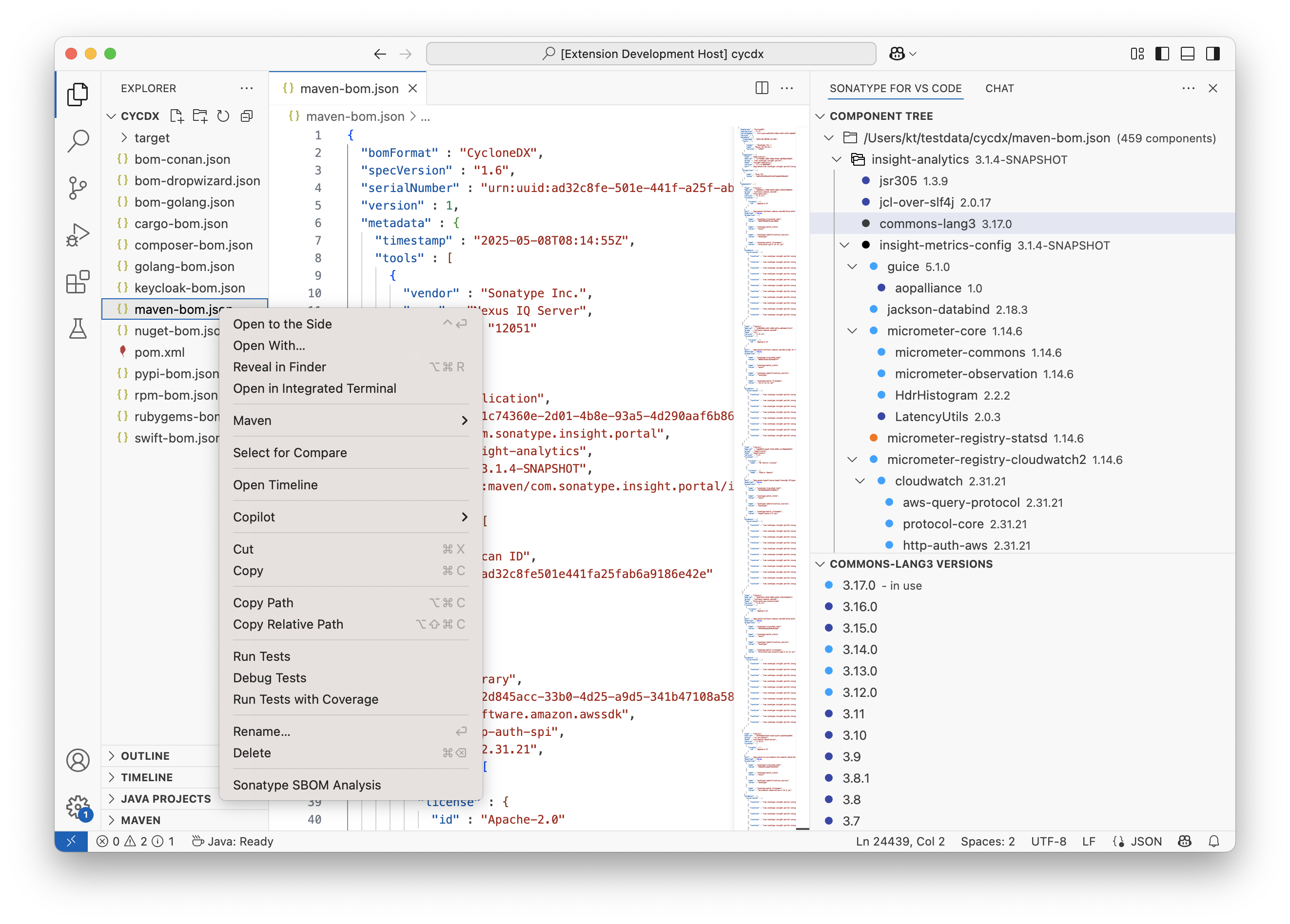Open editor more actions menu
This screenshot has height=924, width=1290.
787,88
